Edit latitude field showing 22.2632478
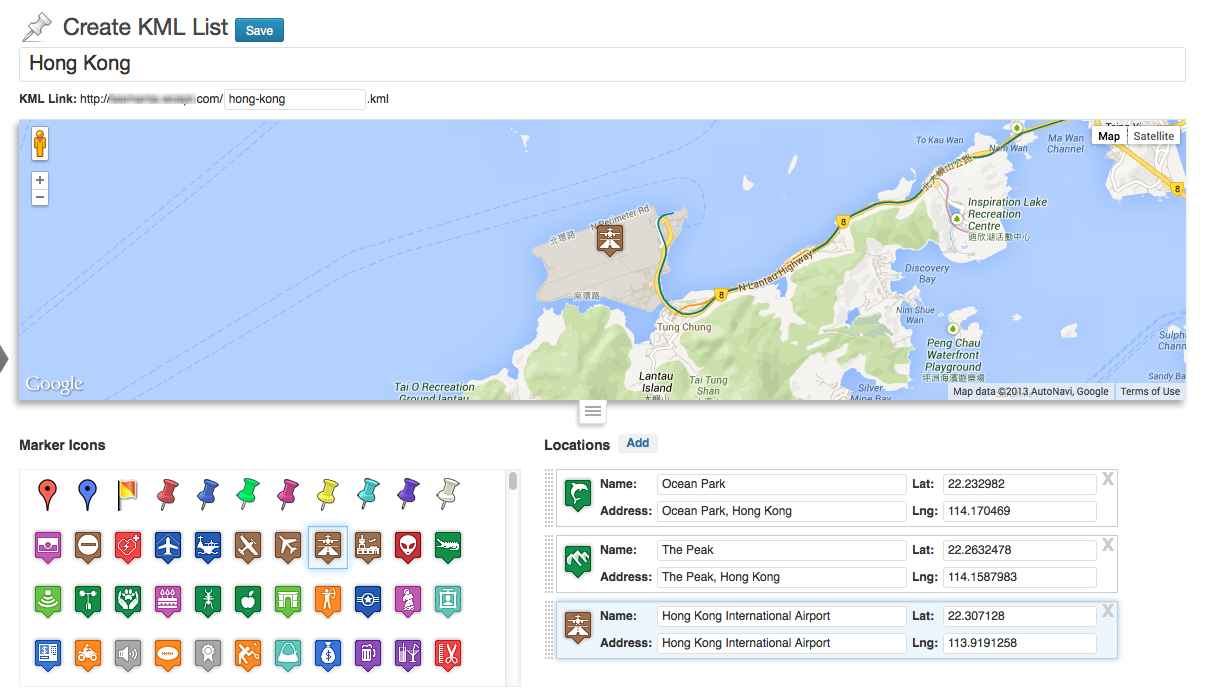 (1019, 550)
